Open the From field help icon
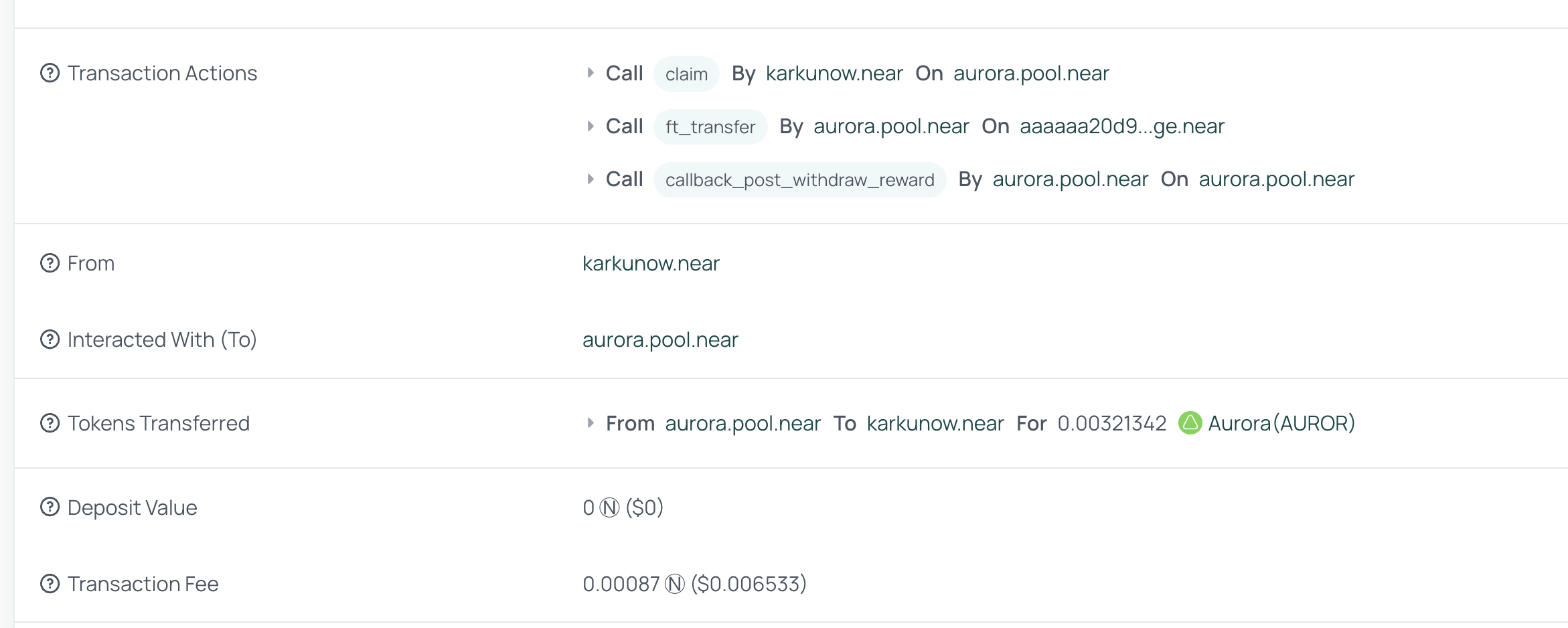 pyautogui.click(x=50, y=263)
